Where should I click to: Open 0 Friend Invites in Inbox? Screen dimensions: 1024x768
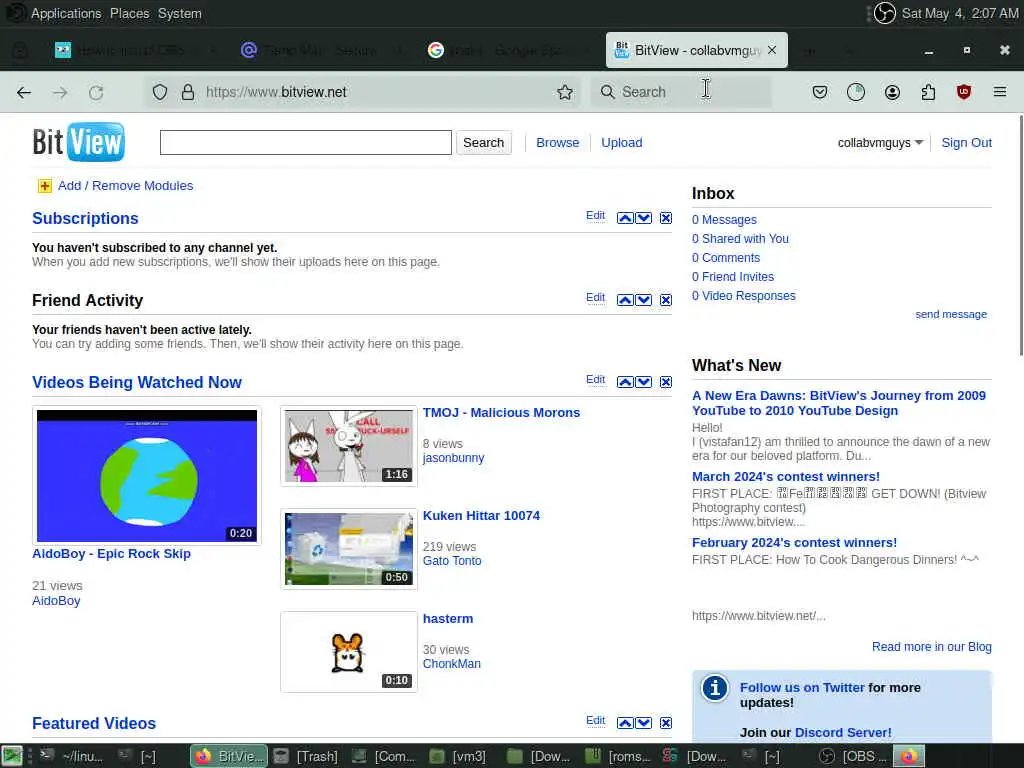(x=733, y=277)
